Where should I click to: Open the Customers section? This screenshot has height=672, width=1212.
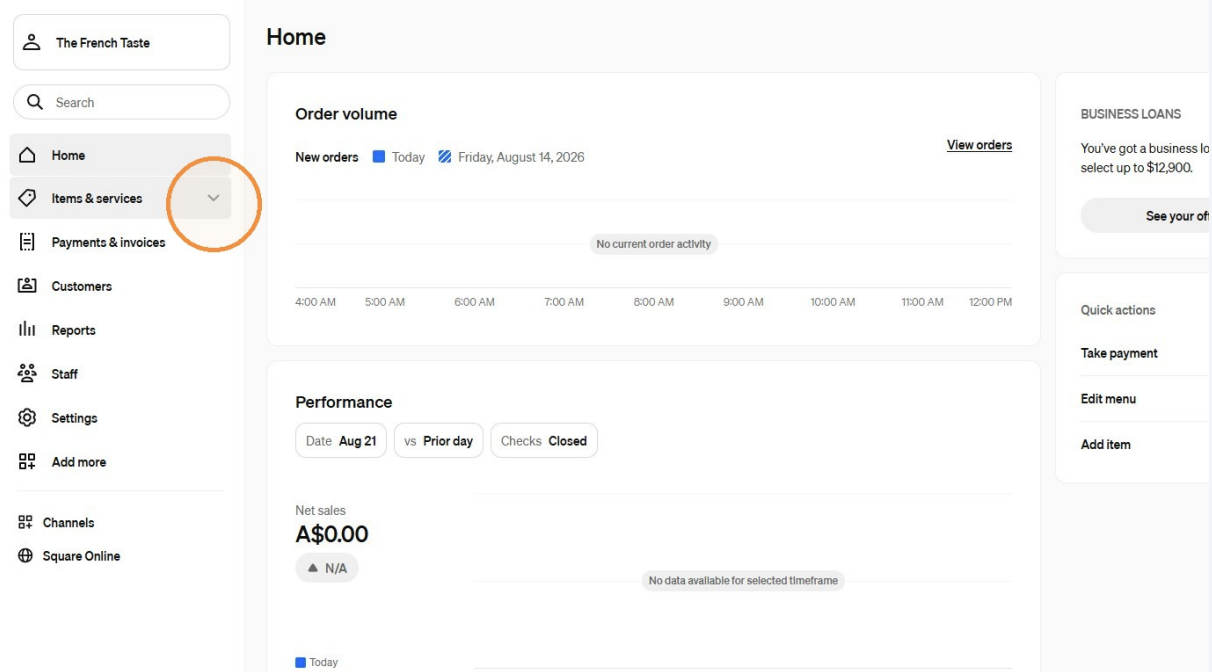tap(120, 286)
